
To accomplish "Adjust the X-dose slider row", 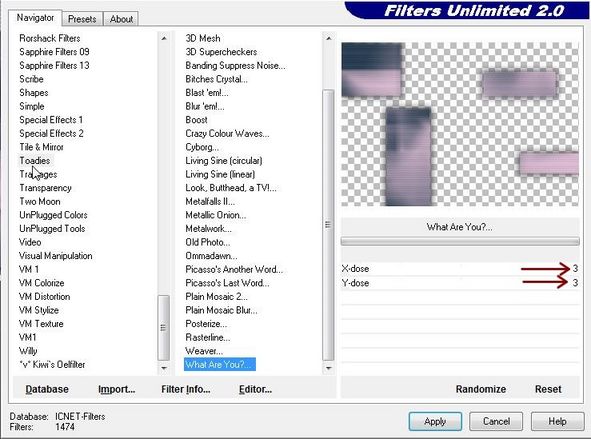I will 460,269.
